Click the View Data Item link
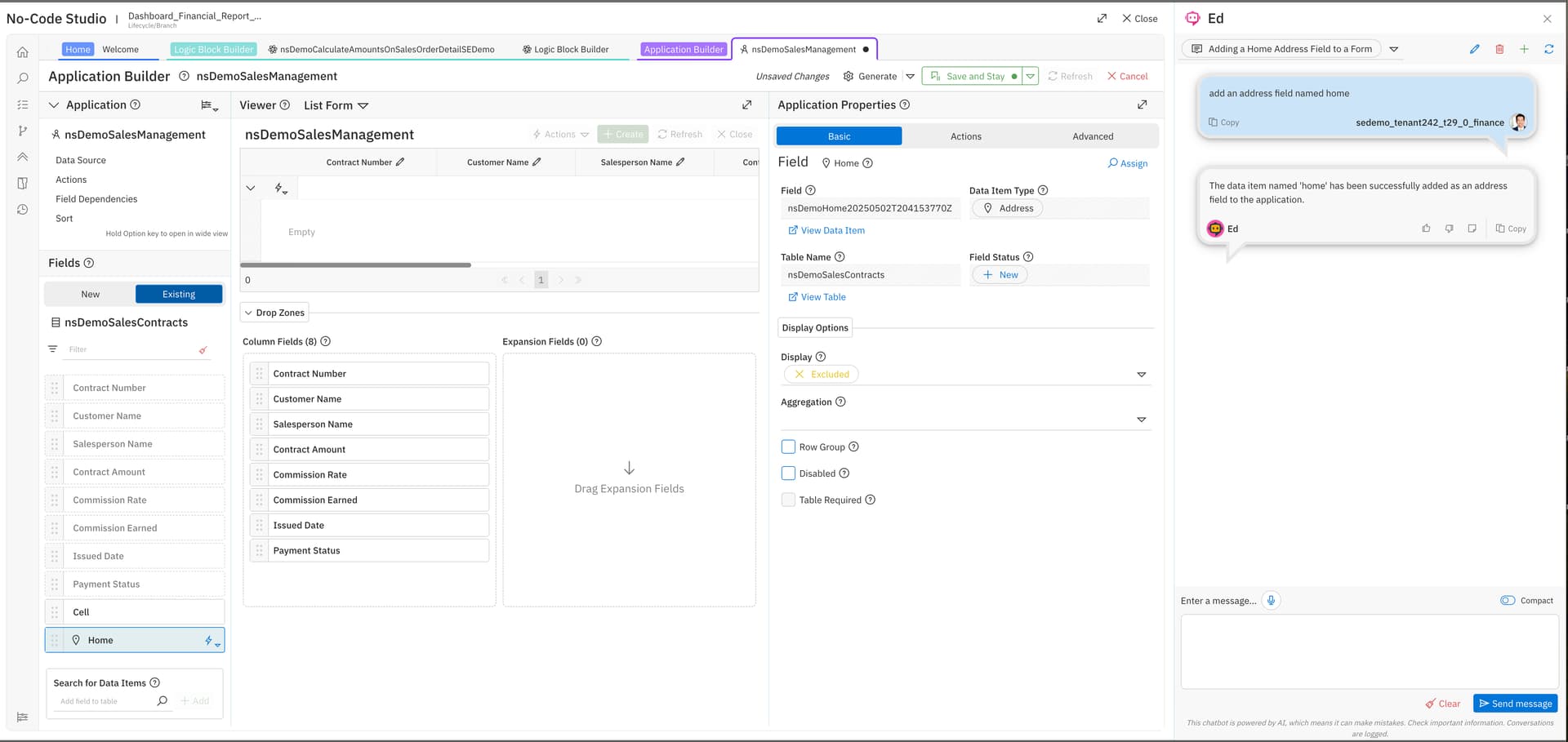The width and height of the screenshot is (1568, 742). pos(826,230)
